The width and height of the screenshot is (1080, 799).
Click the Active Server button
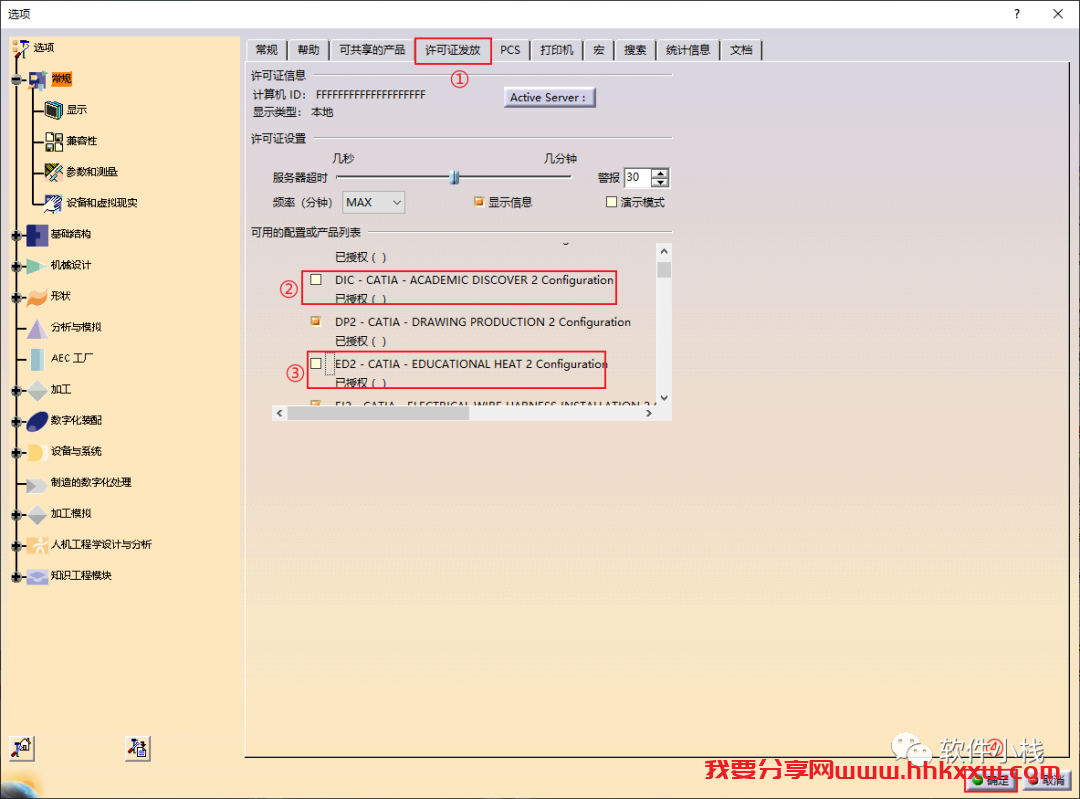549,98
